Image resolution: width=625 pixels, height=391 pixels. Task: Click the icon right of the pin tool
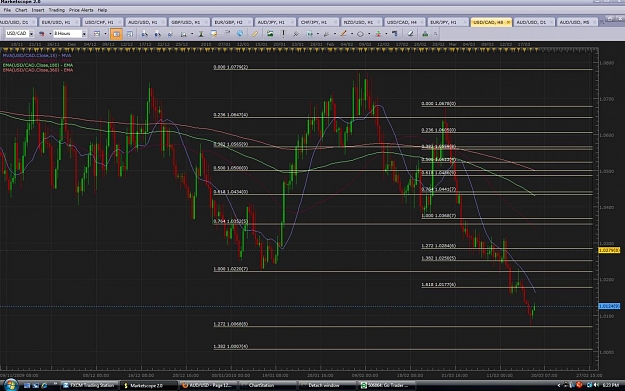pyautogui.click(x=309, y=34)
